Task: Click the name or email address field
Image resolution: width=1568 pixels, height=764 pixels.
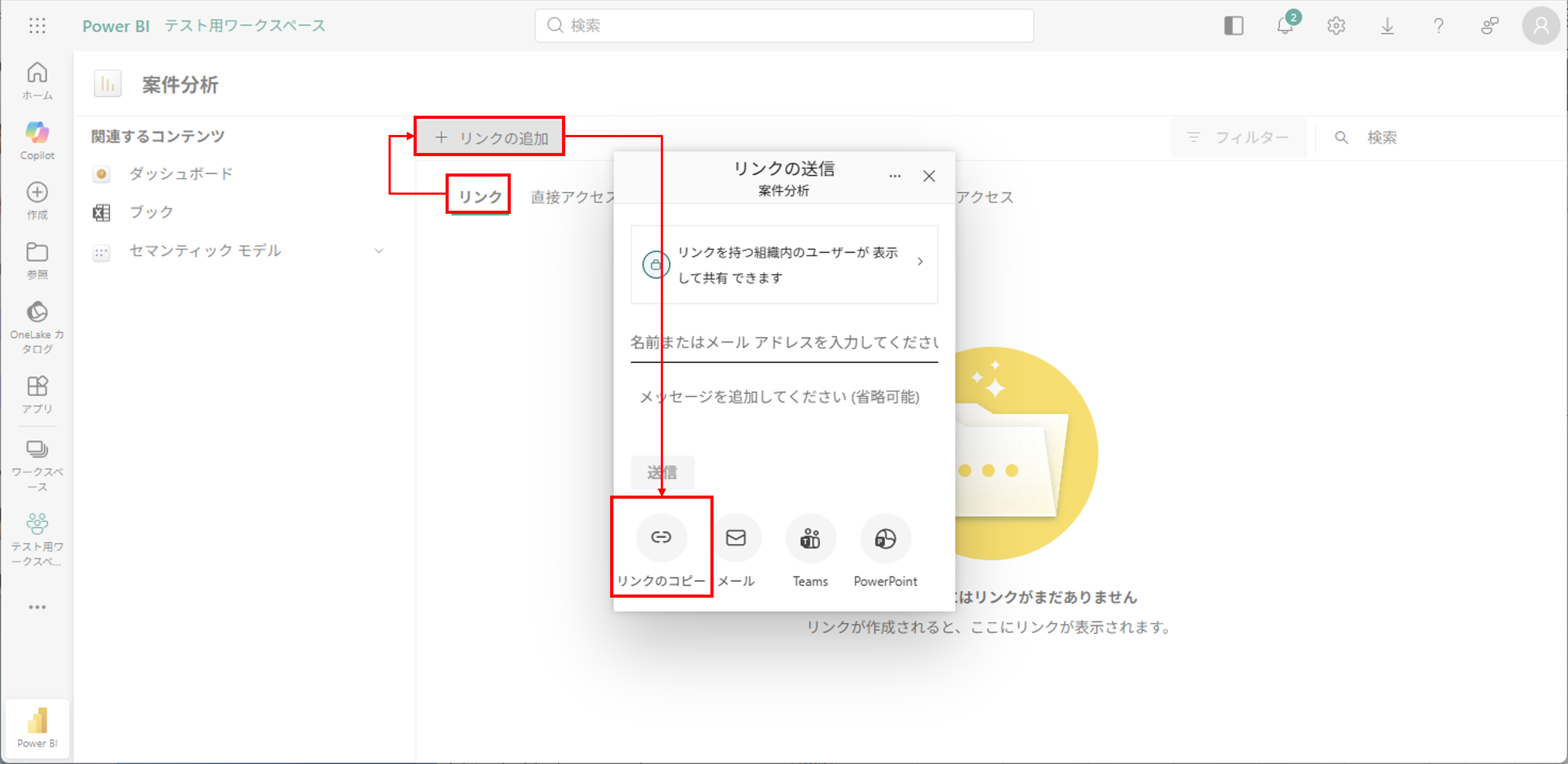Action: click(x=783, y=343)
